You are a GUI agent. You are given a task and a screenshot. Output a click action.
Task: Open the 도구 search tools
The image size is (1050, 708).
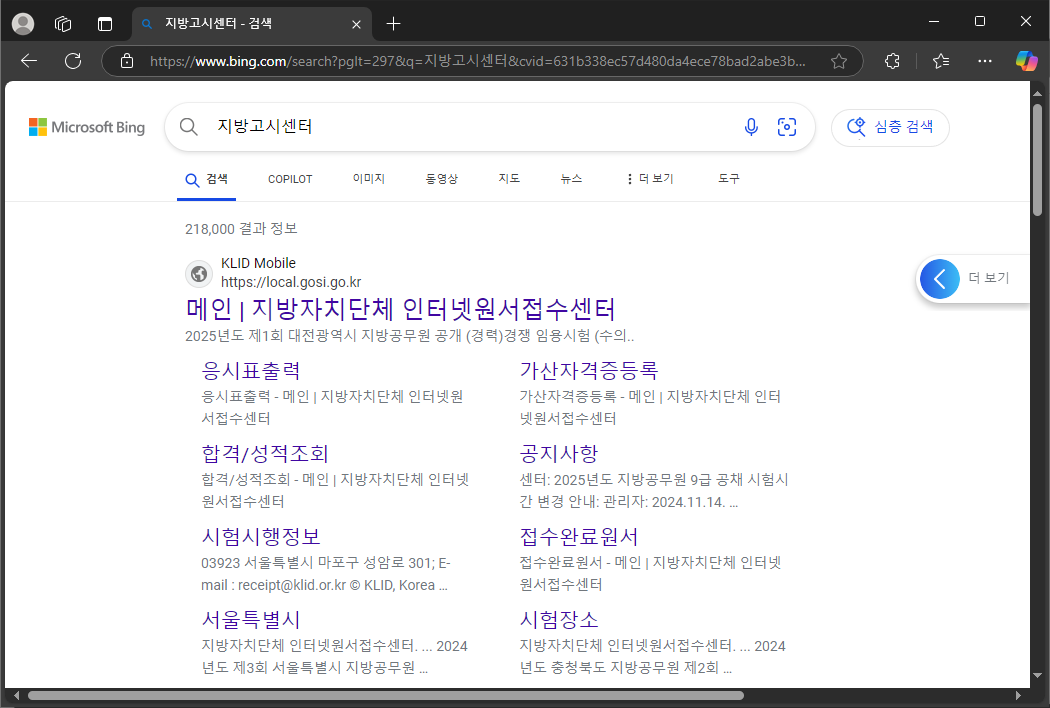pyautogui.click(x=729, y=179)
